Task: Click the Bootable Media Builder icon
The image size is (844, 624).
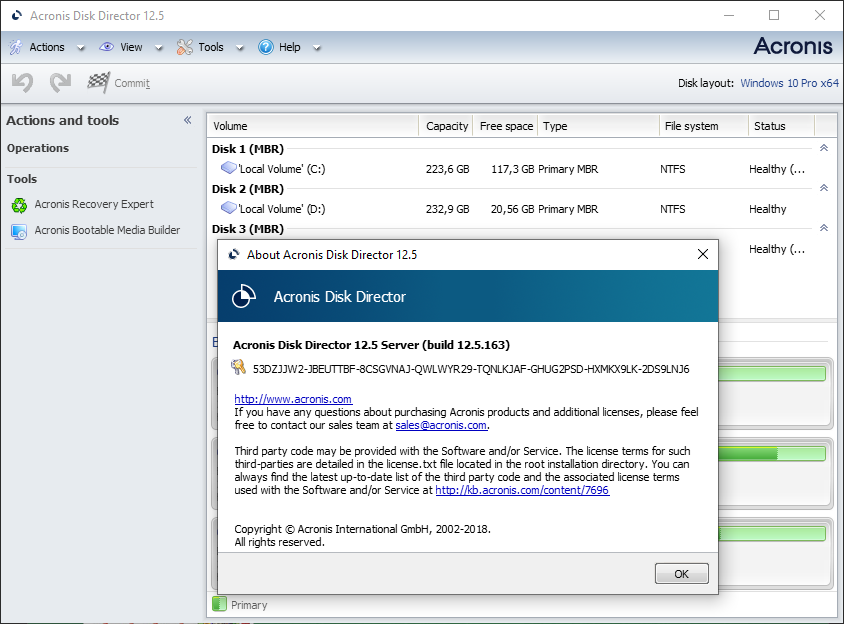Action: click(x=19, y=232)
